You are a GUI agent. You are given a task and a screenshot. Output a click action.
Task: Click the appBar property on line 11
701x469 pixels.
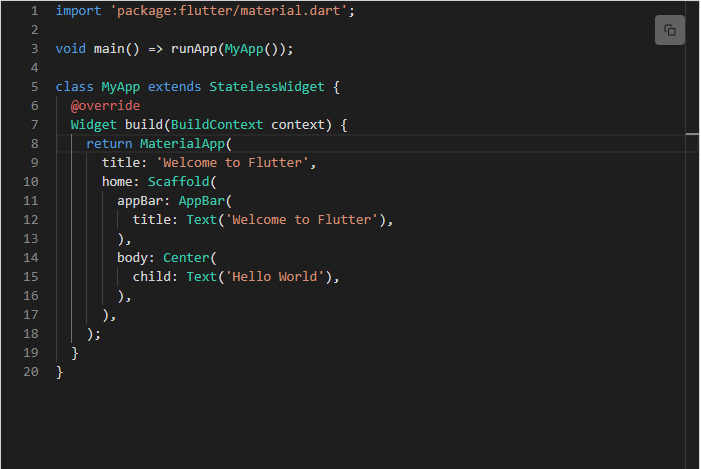140,201
